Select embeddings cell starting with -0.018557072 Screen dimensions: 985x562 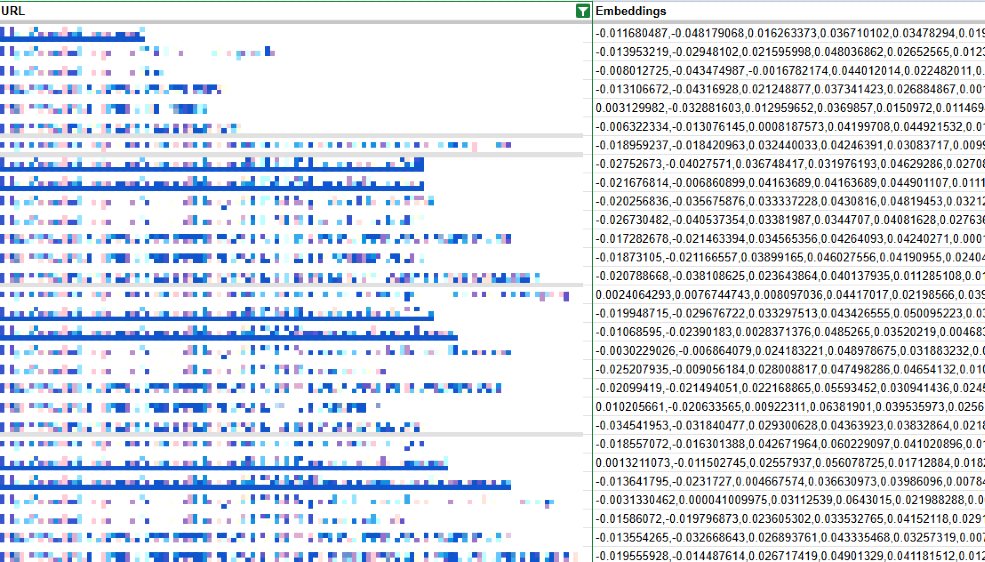tap(789, 445)
